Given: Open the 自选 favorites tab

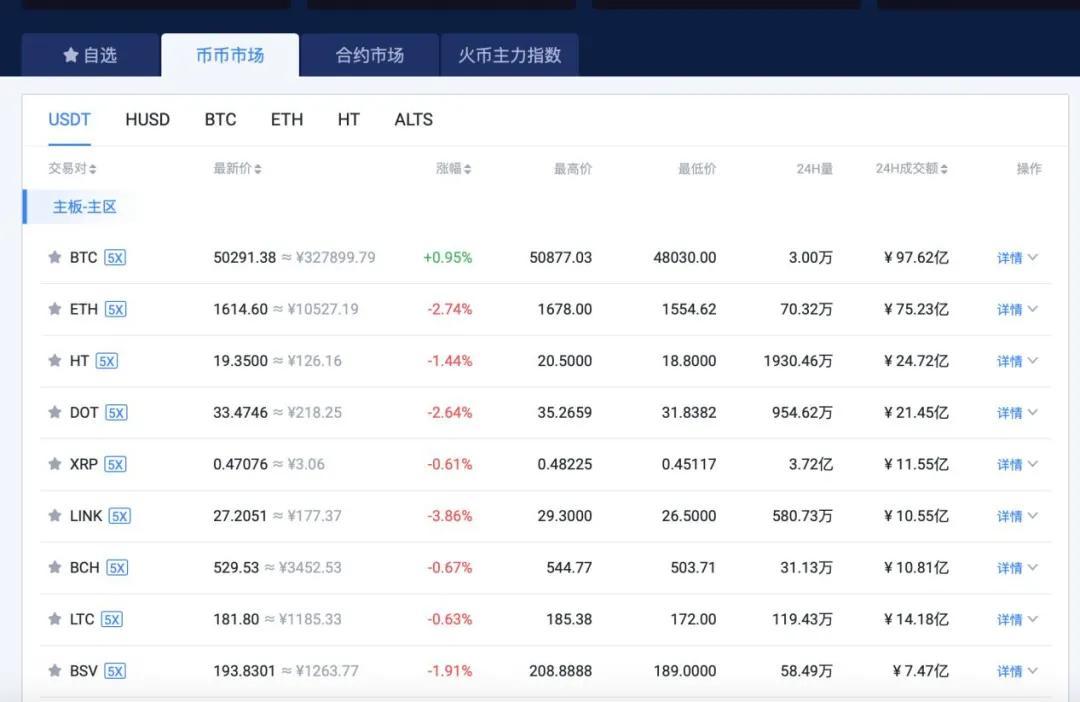Looking at the screenshot, I should pyautogui.click(x=90, y=55).
